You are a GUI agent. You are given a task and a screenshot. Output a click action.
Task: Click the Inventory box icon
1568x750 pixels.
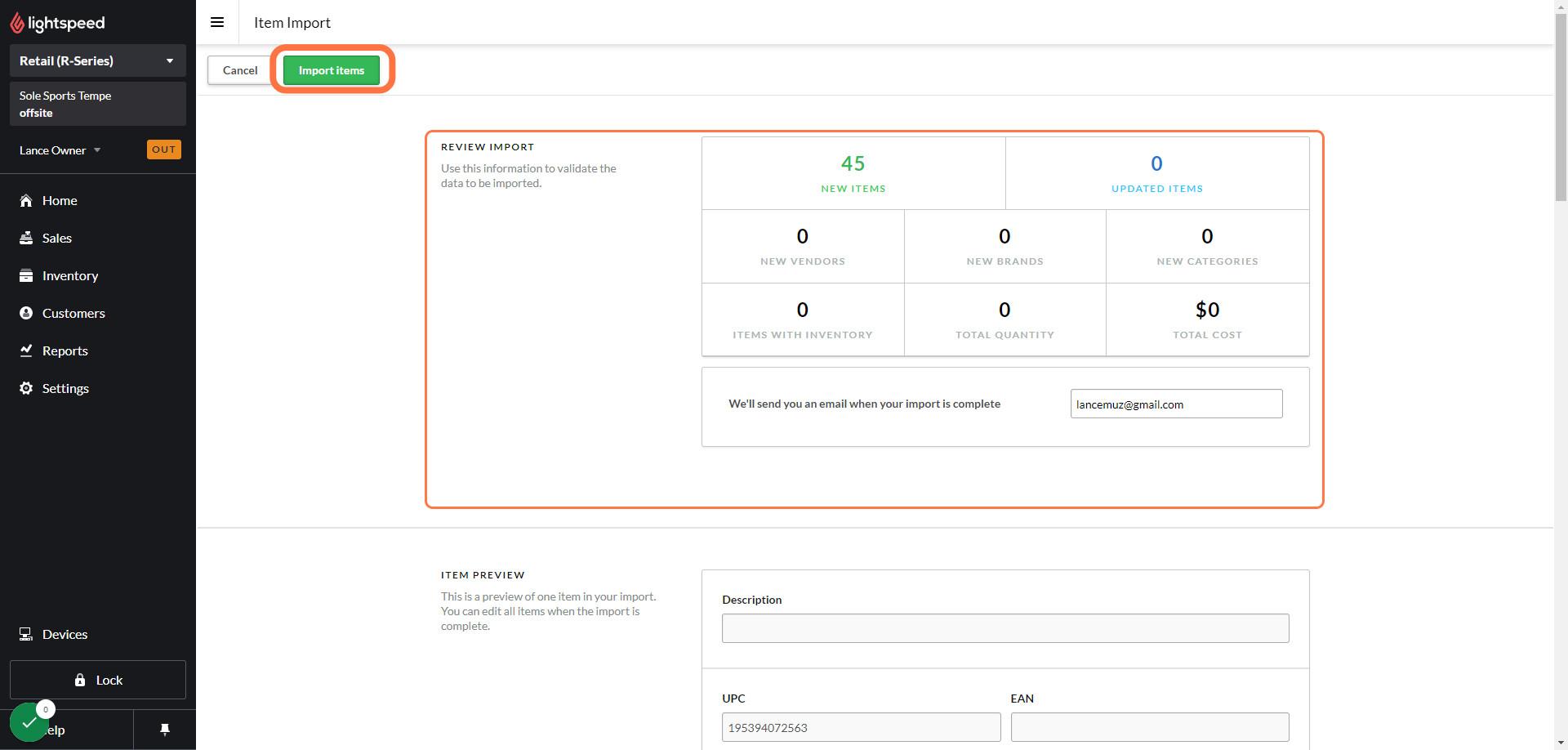pos(26,275)
